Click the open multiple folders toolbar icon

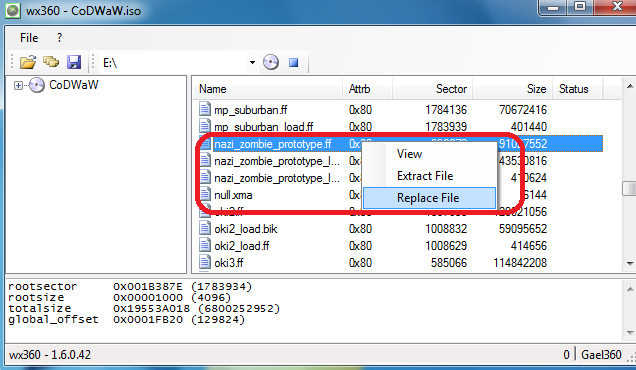tap(51, 62)
